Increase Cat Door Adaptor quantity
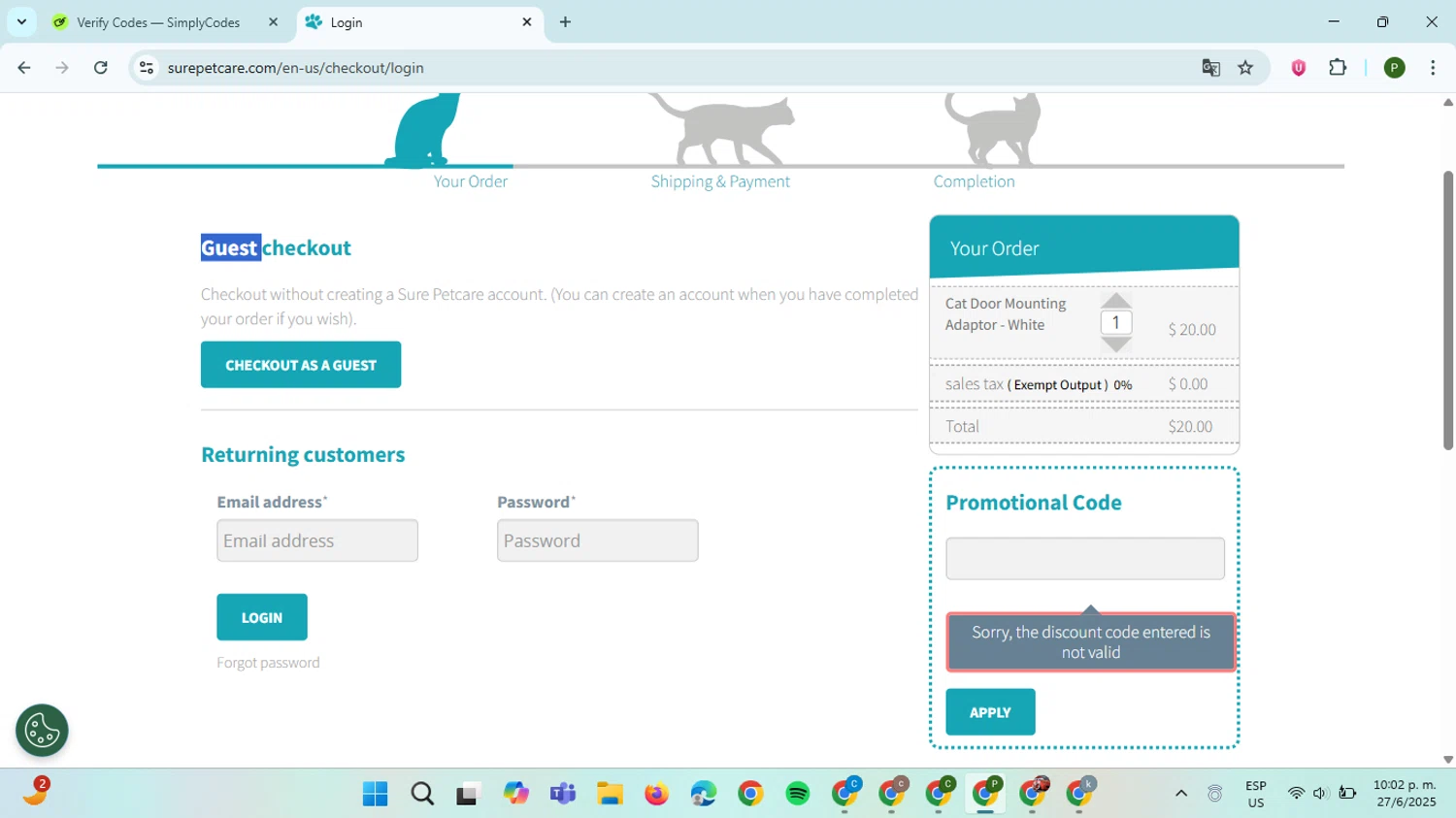This screenshot has height=818, width=1456. pos(1116,301)
